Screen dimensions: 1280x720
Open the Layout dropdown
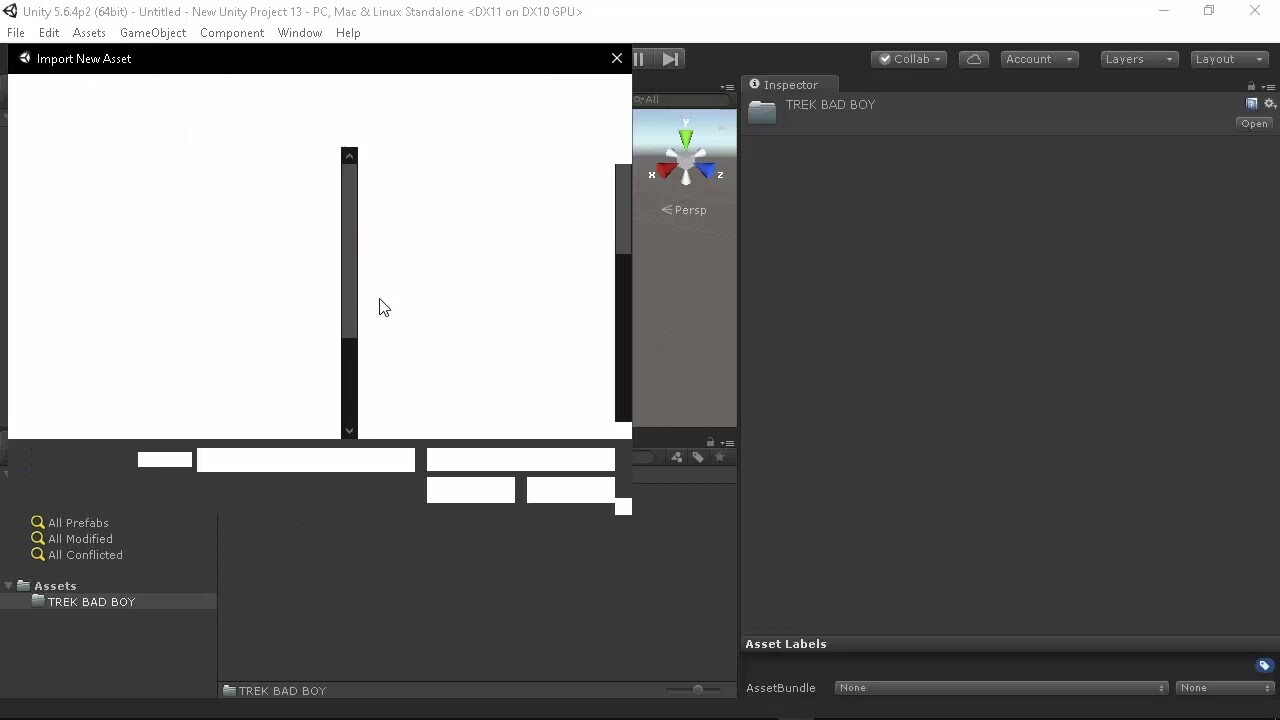[x=1228, y=59]
